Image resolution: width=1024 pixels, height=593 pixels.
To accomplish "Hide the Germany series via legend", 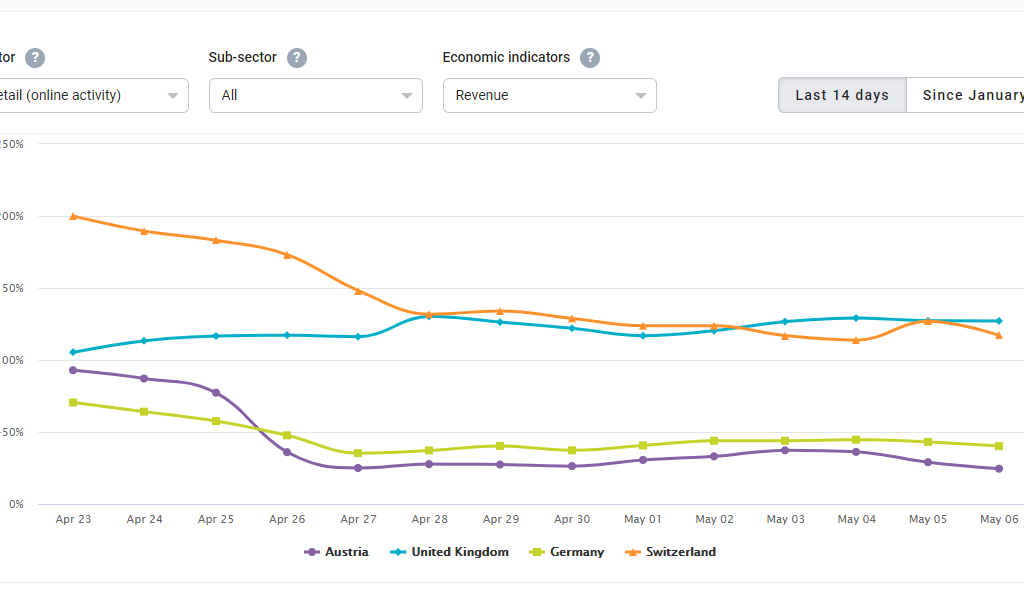I will click(566, 552).
